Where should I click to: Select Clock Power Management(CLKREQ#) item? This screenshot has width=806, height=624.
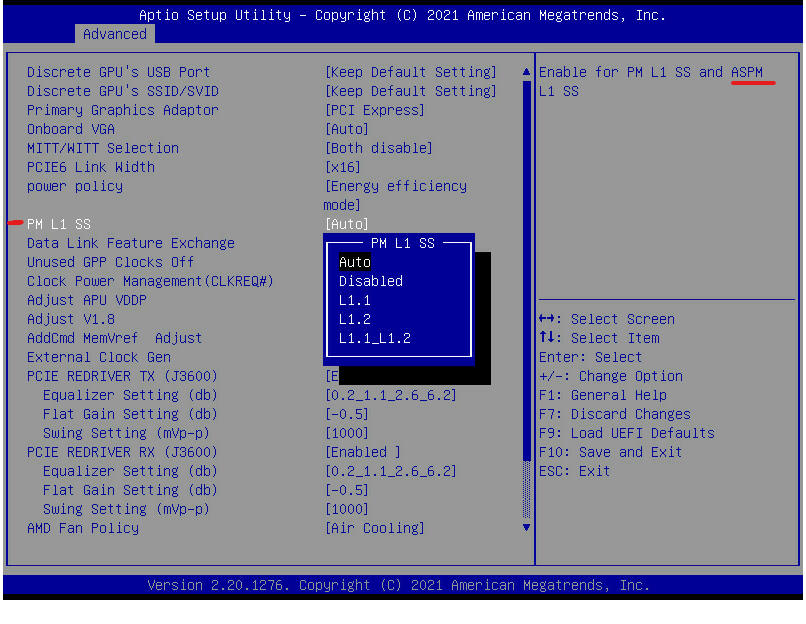point(150,281)
